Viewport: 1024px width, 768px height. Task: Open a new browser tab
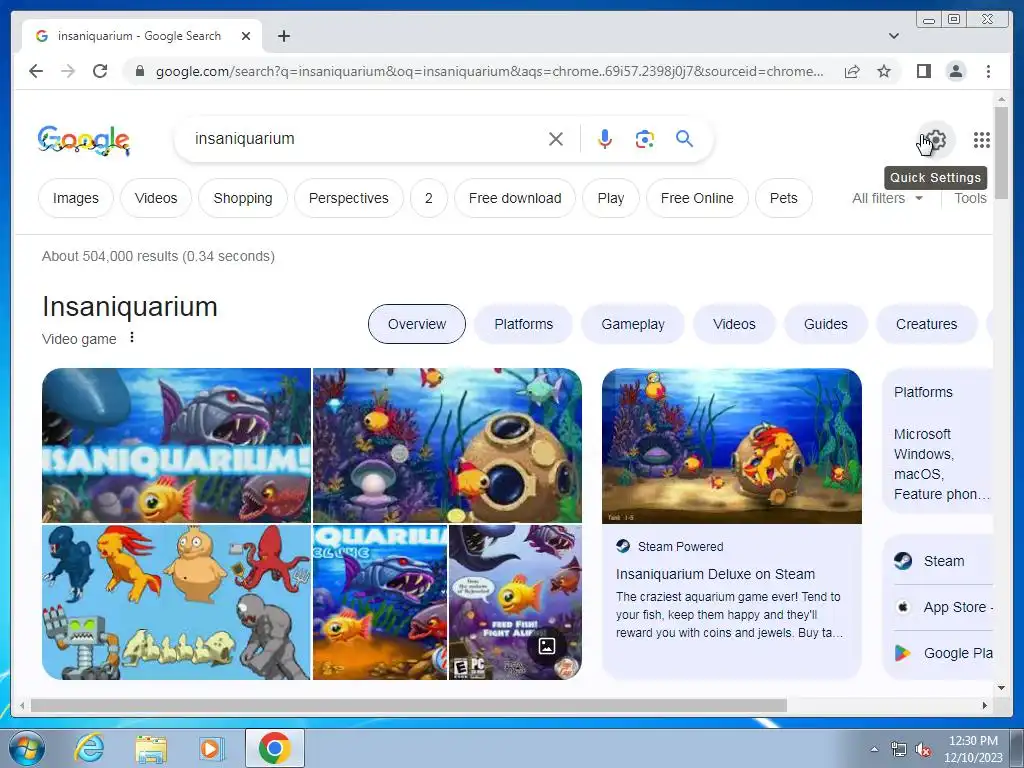(x=283, y=36)
